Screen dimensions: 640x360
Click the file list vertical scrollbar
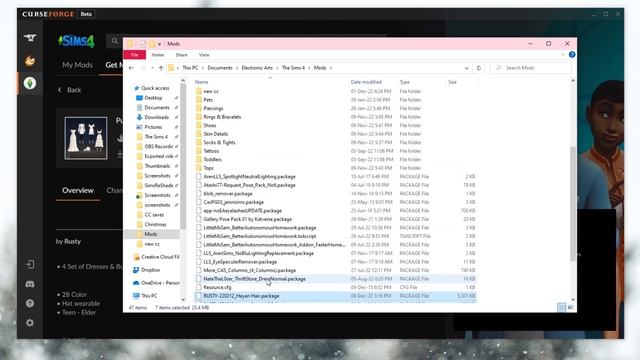(x=573, y=204)
